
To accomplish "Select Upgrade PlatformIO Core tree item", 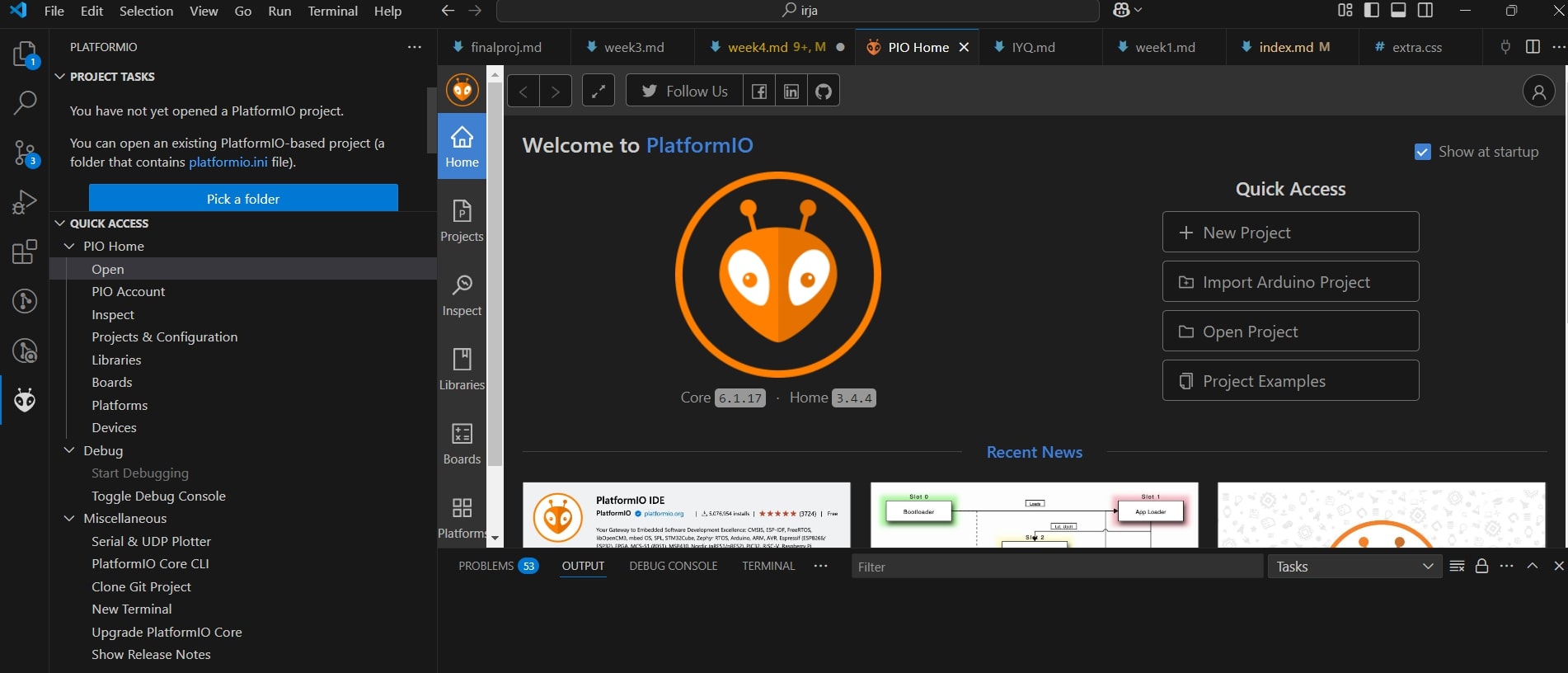I will point(167,632).
